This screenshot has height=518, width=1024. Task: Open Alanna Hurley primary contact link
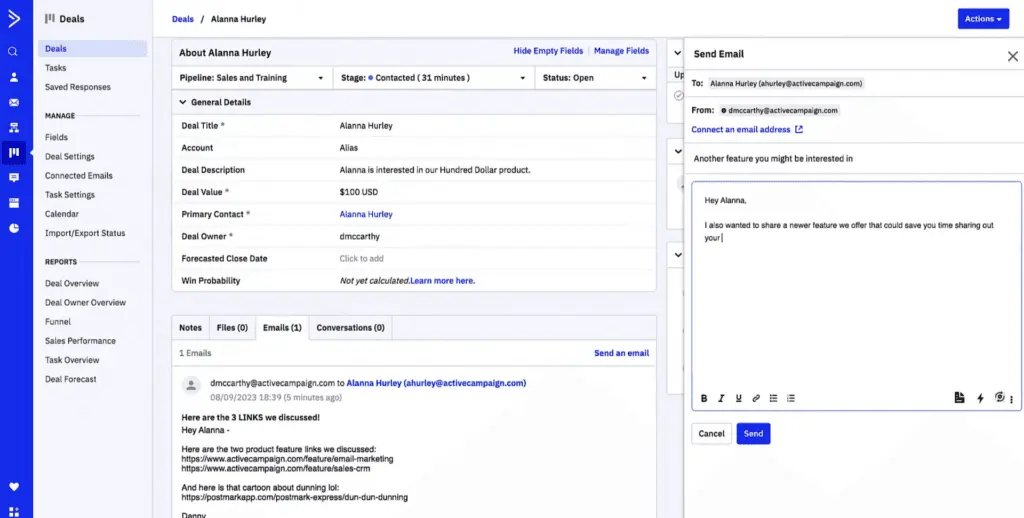[x=366, y=214]
